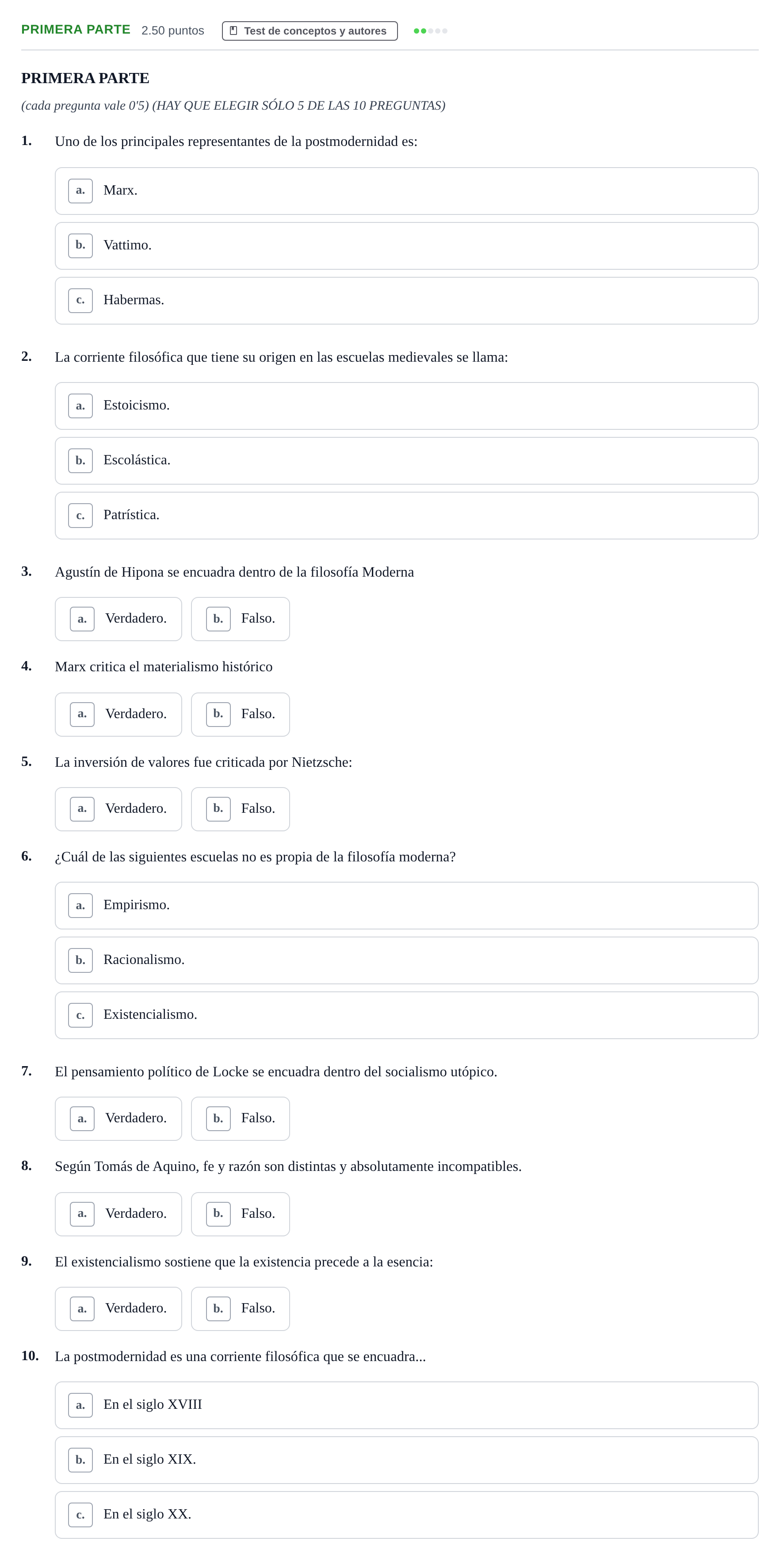Choose Marx as postmodernity representative
This screenshot has width=780, height=1568.
[x=406, y=191]
